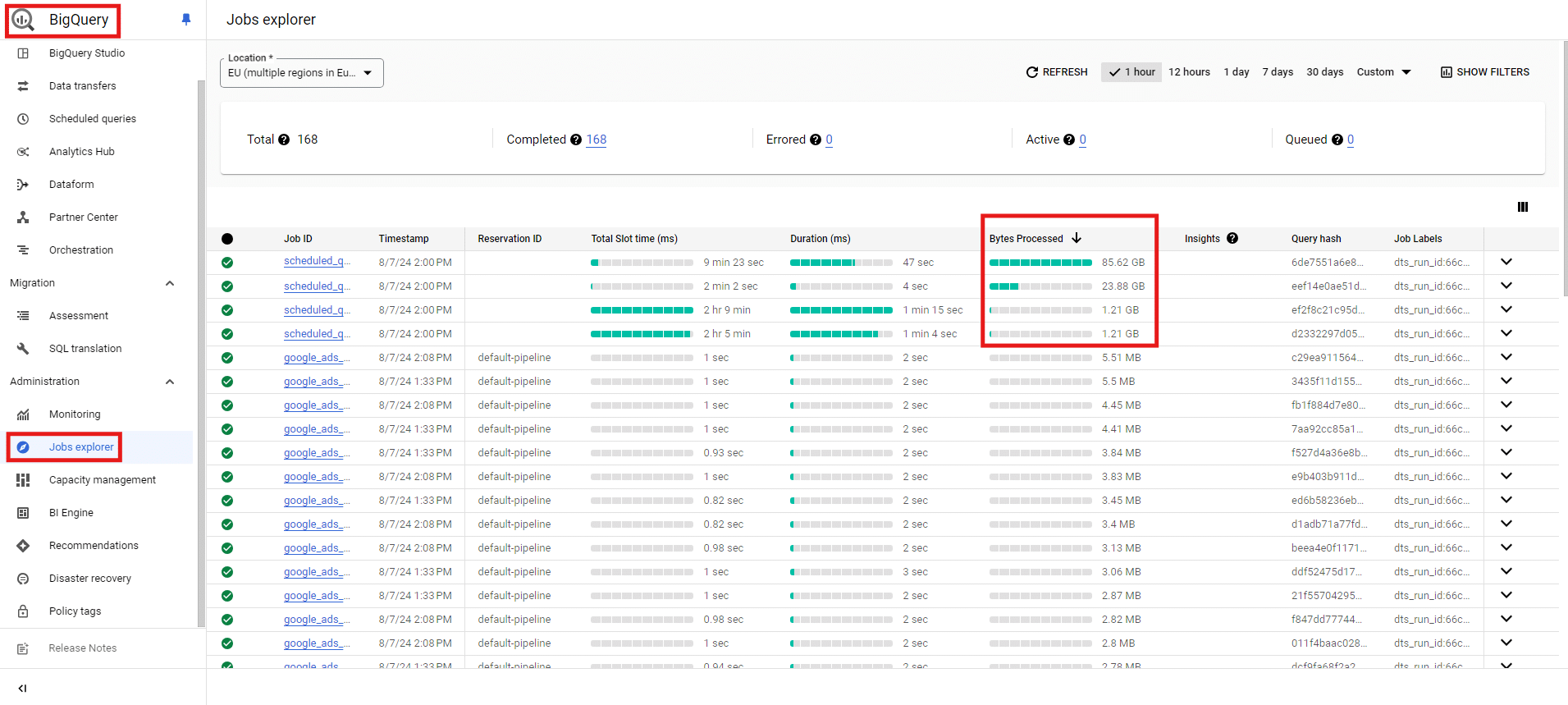Open Completed jobs count 168 link
The image size is (1568, 705).
point(597,140)
